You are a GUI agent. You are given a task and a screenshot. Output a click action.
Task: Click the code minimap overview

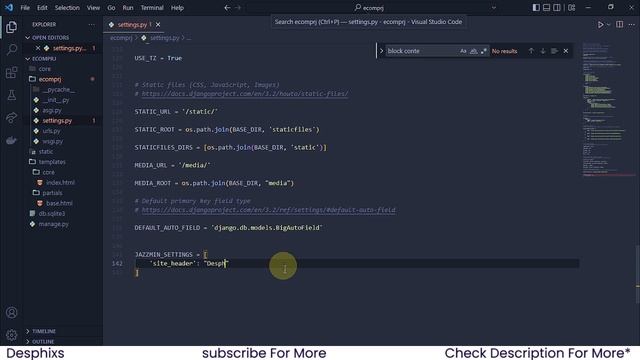[607, 110]
